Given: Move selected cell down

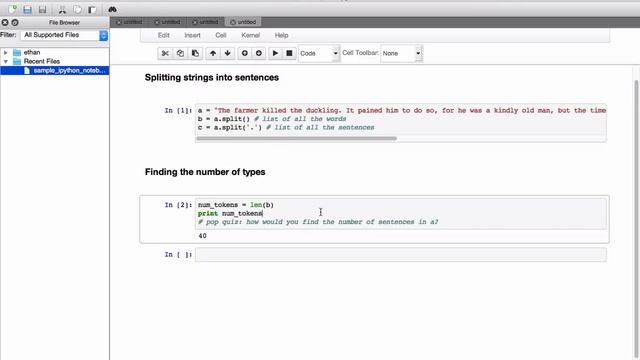Looking at the screenshot, I should pyautogui.click(x=227, y=53).
